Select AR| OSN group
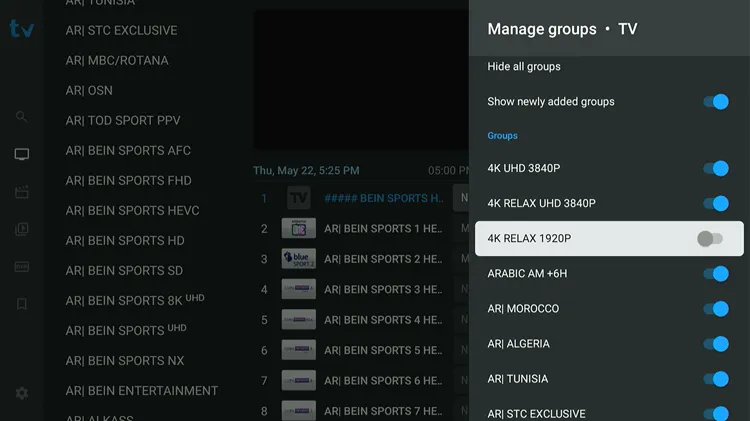The width and height of the screenshot is (750, 421). coord(89,90)
